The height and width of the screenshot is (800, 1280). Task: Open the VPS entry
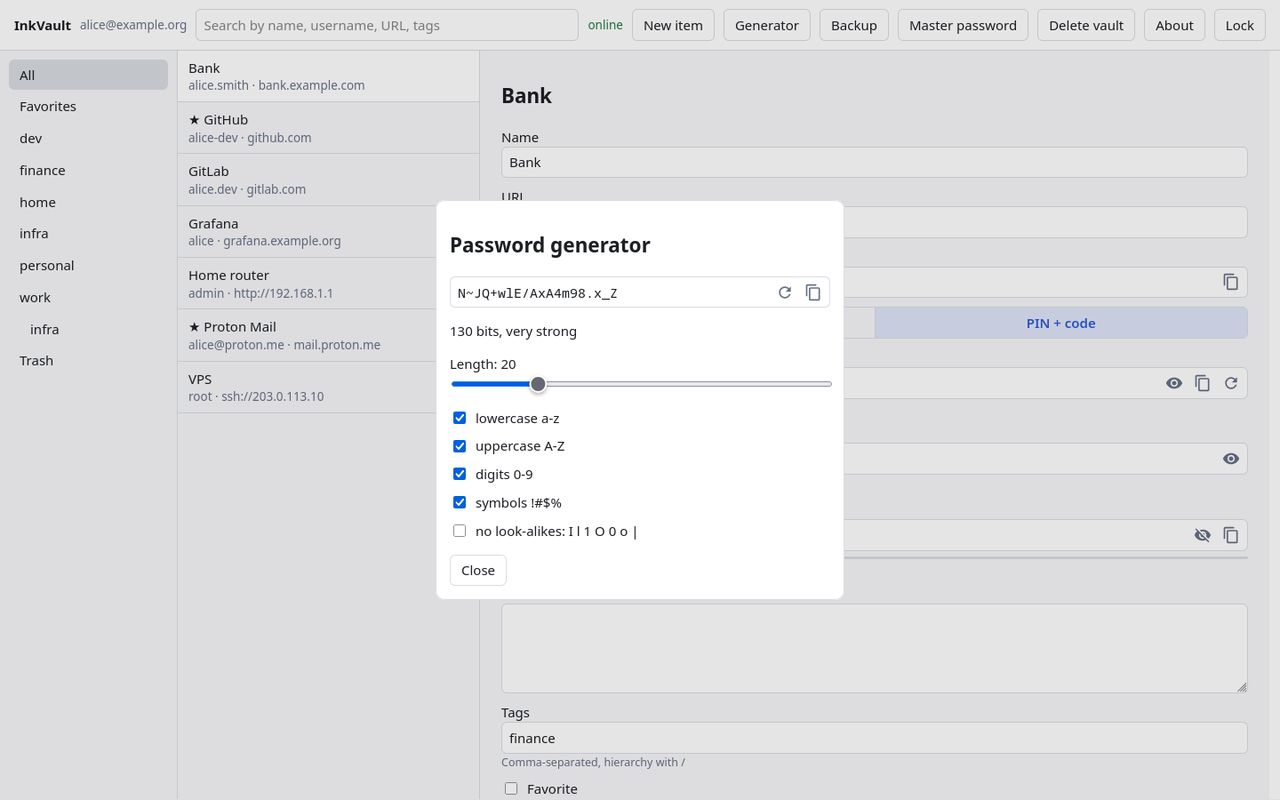click(328, 387)
